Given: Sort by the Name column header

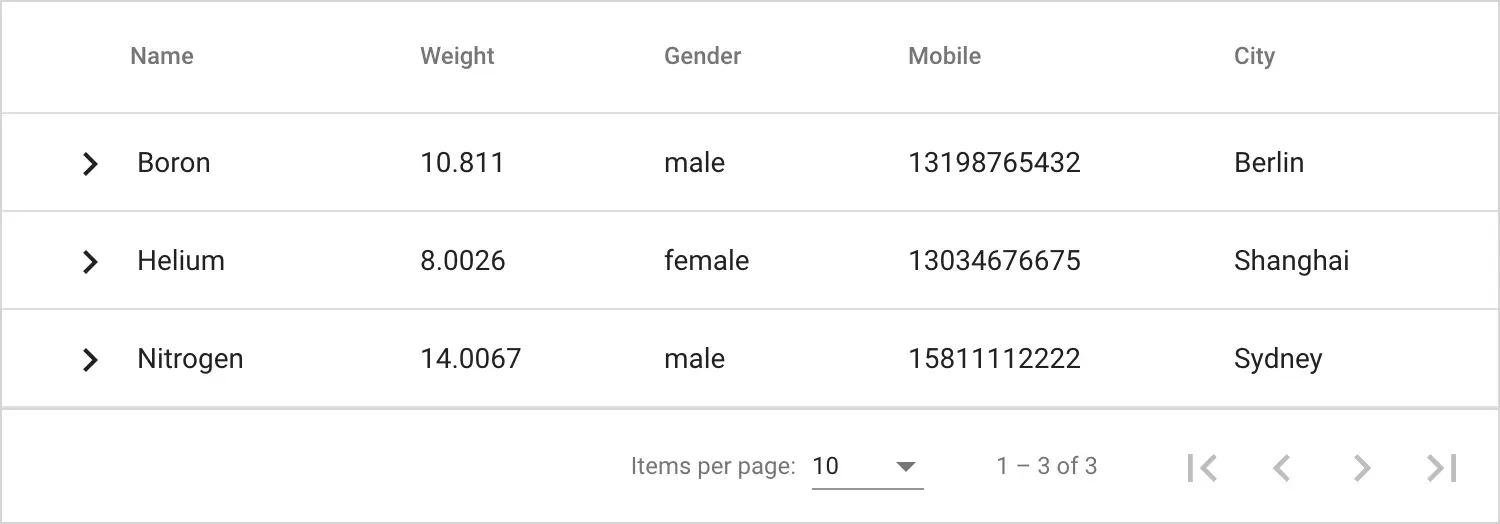Looking at the screenshot, I should tap(162, 56).
